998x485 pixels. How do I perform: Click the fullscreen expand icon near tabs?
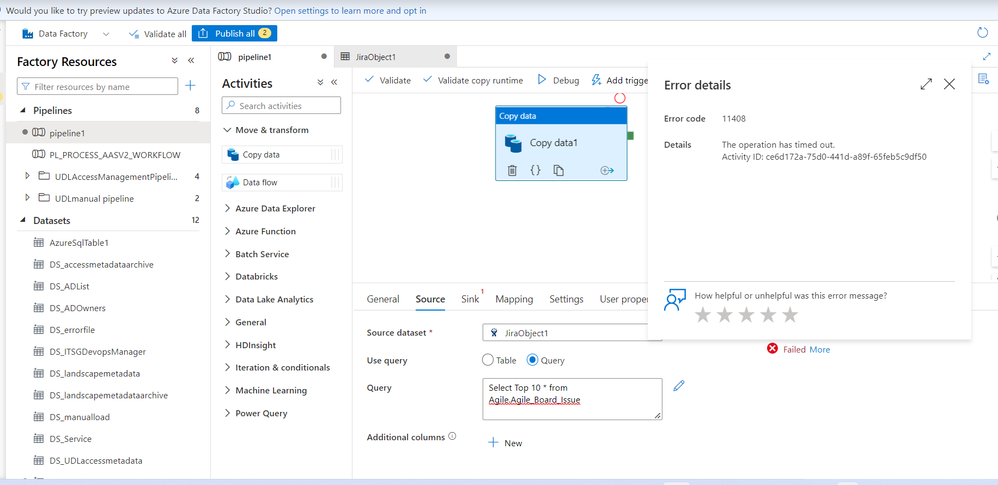tap(987, 57)
